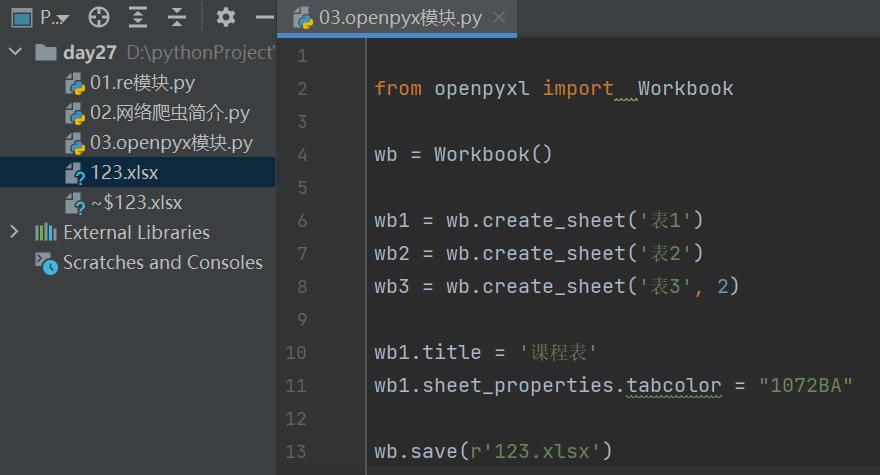Click the string '课程表' on line 10
Image resolution: width=880 pixels, height=475 pixels.
tap(558, 353)
